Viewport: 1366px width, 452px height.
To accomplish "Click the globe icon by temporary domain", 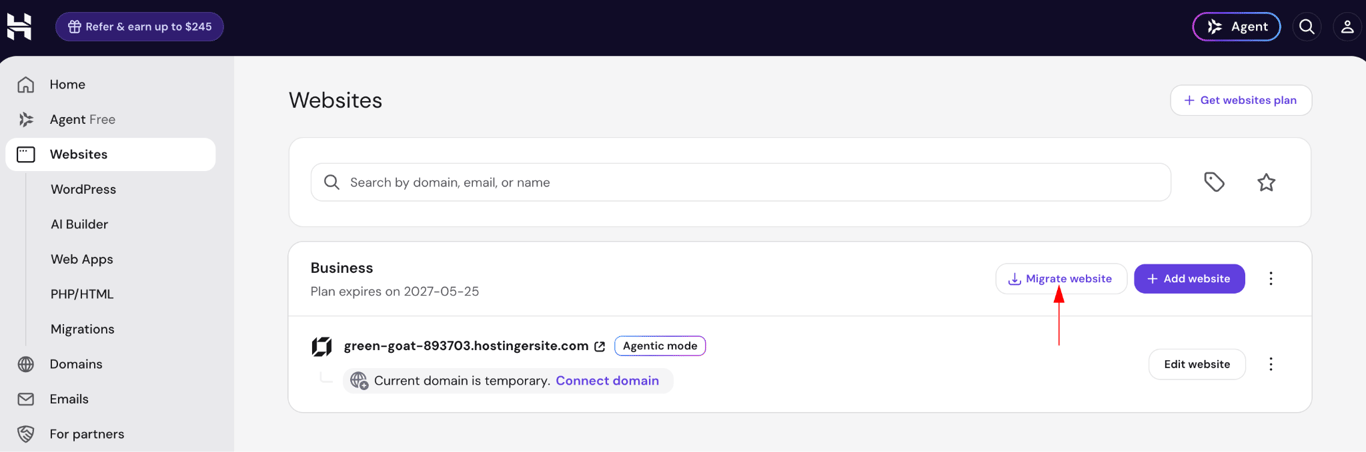I will click(x=359, y=381).
